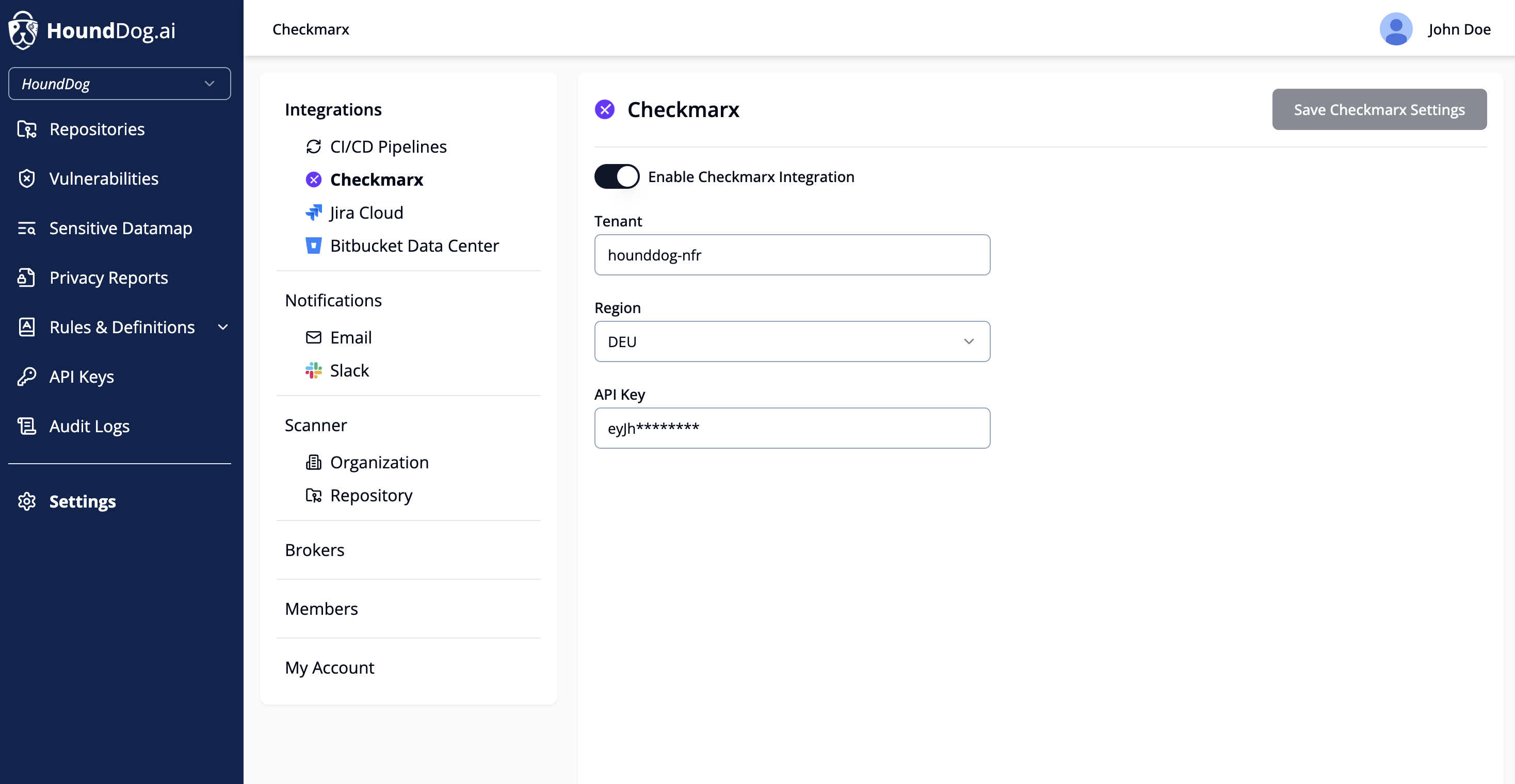Click the Organization building icon
The width and height of the screenshot is (1515, 784).
coord(313,463)
